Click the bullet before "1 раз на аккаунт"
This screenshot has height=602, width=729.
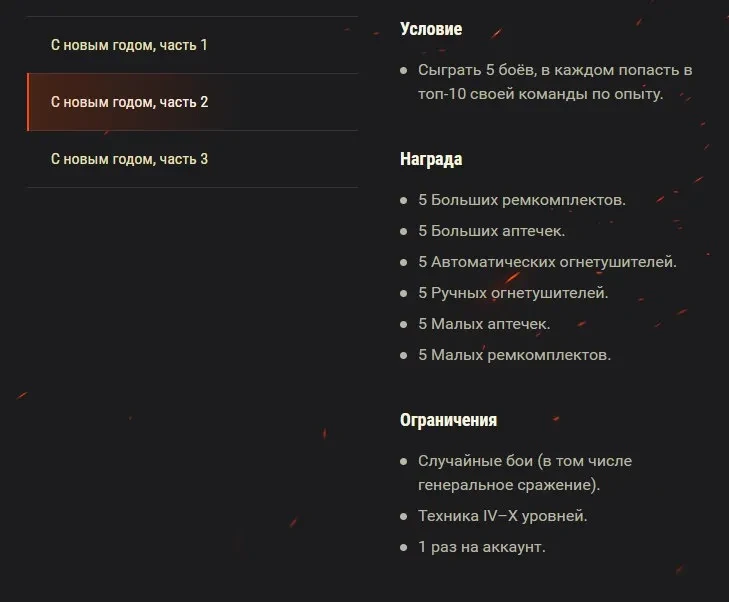[x=404, y=548]
